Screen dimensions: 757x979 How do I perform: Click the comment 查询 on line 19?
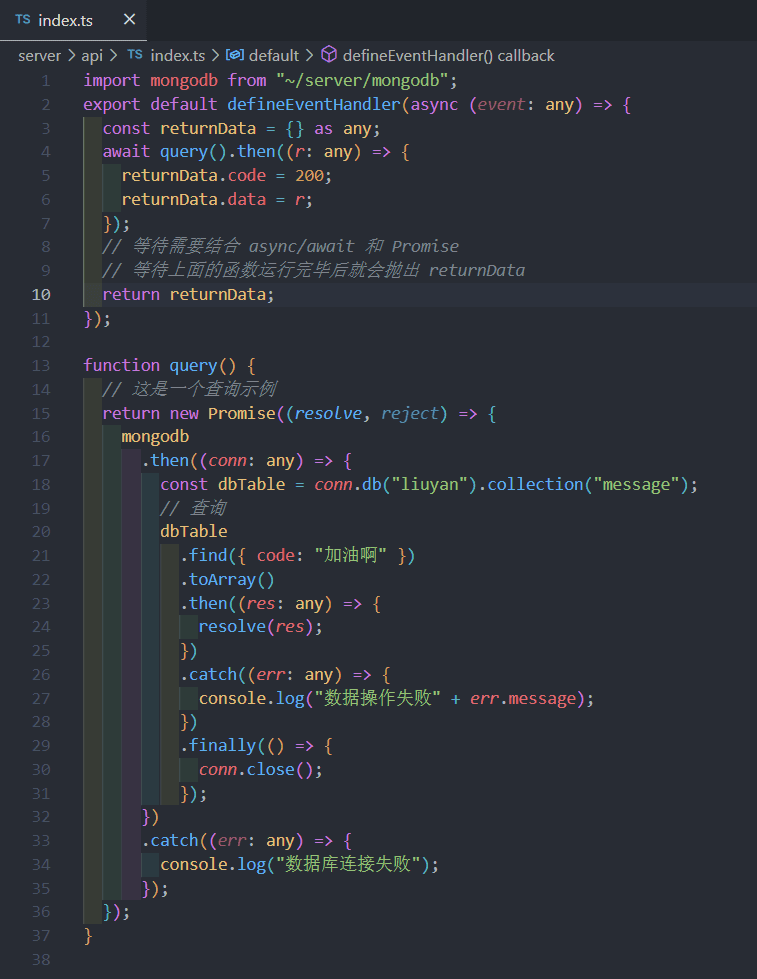[193, 508]
